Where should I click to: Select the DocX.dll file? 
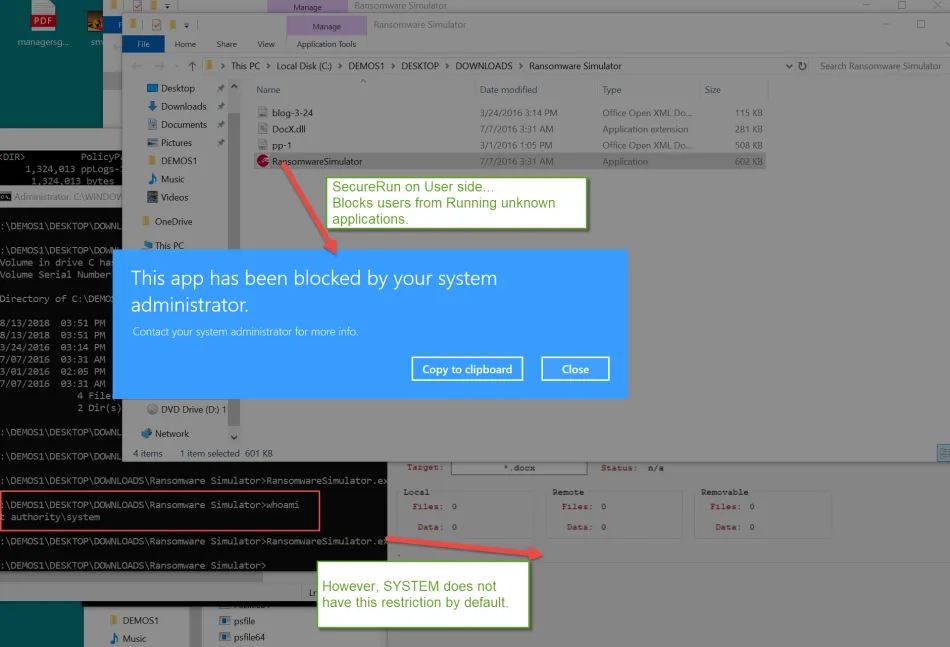coord(289,129)
